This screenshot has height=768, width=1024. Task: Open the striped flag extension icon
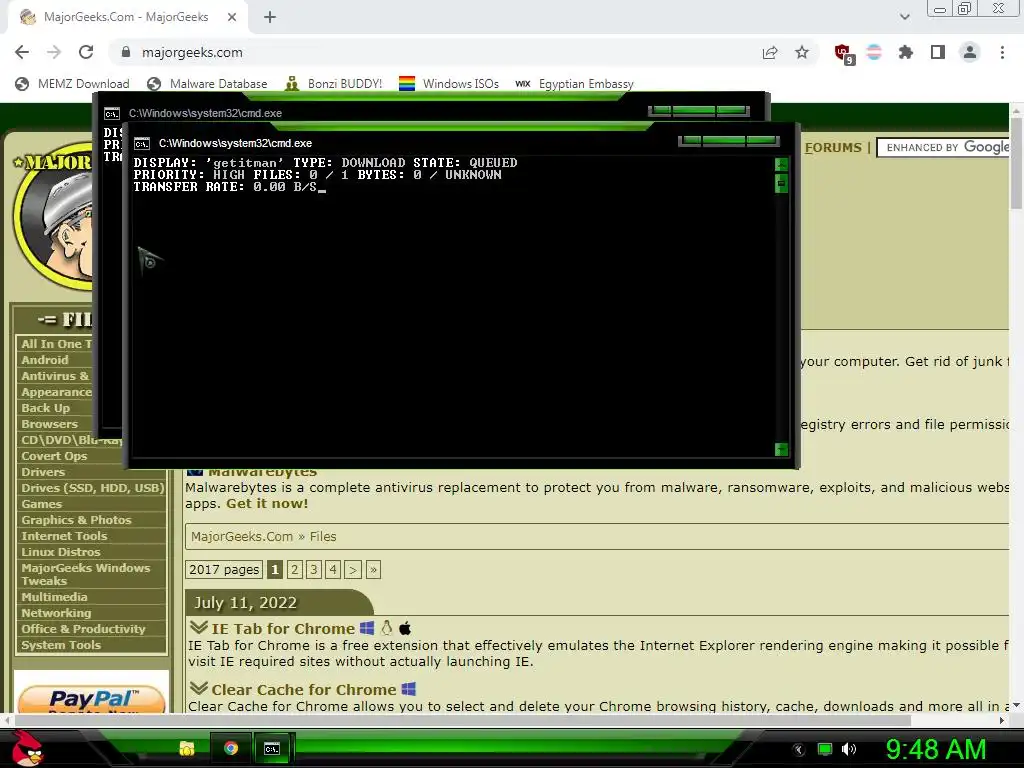tap(874, 52)
